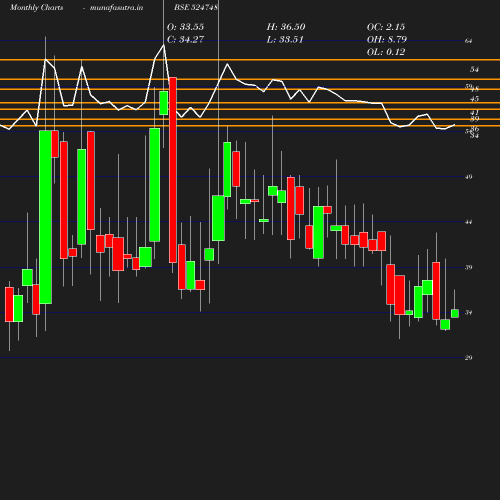
Task: Click the "Monthly Charts" title text
Action: coord(37,7)
